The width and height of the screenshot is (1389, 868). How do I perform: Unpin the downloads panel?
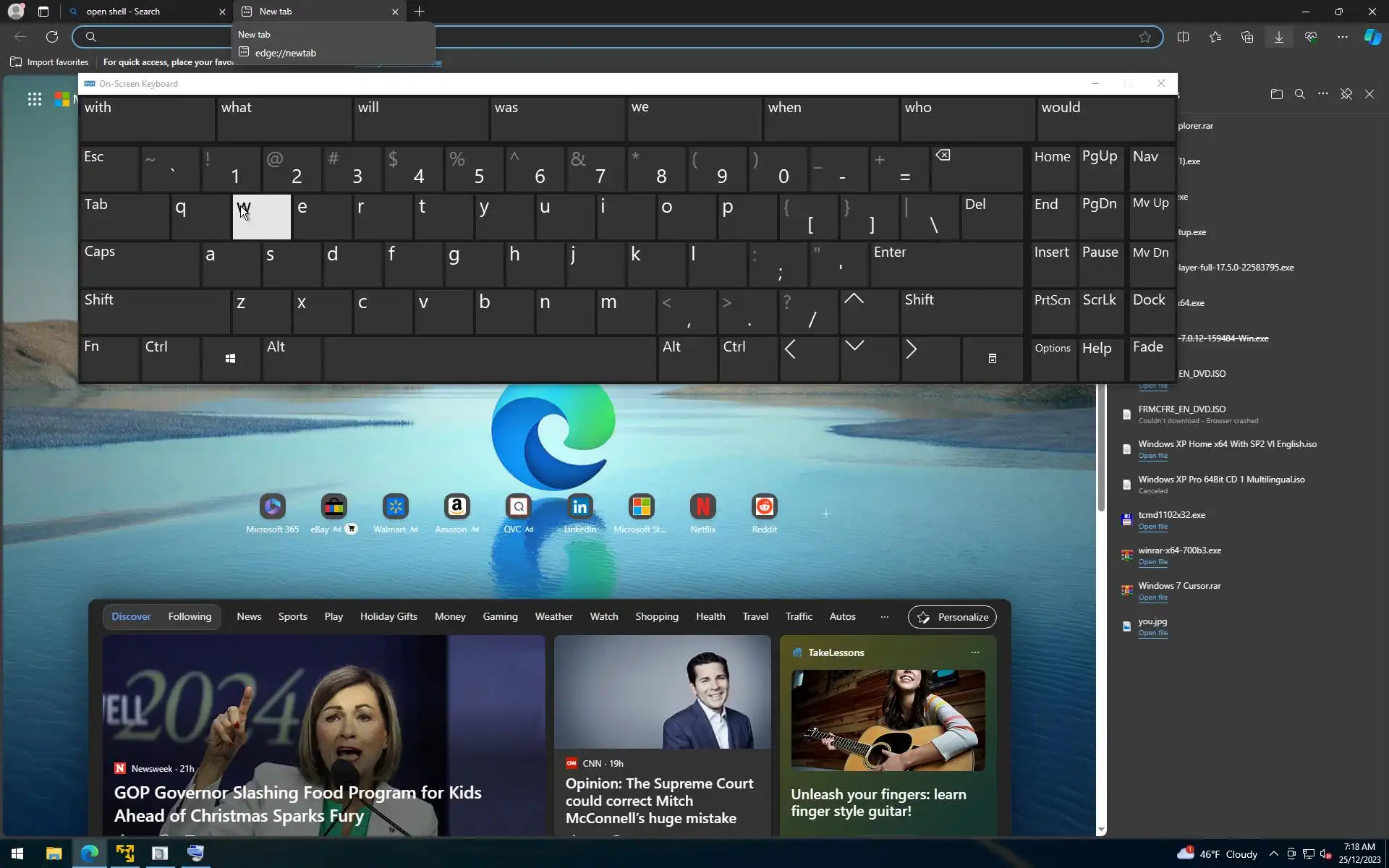tap(1346, 94)
